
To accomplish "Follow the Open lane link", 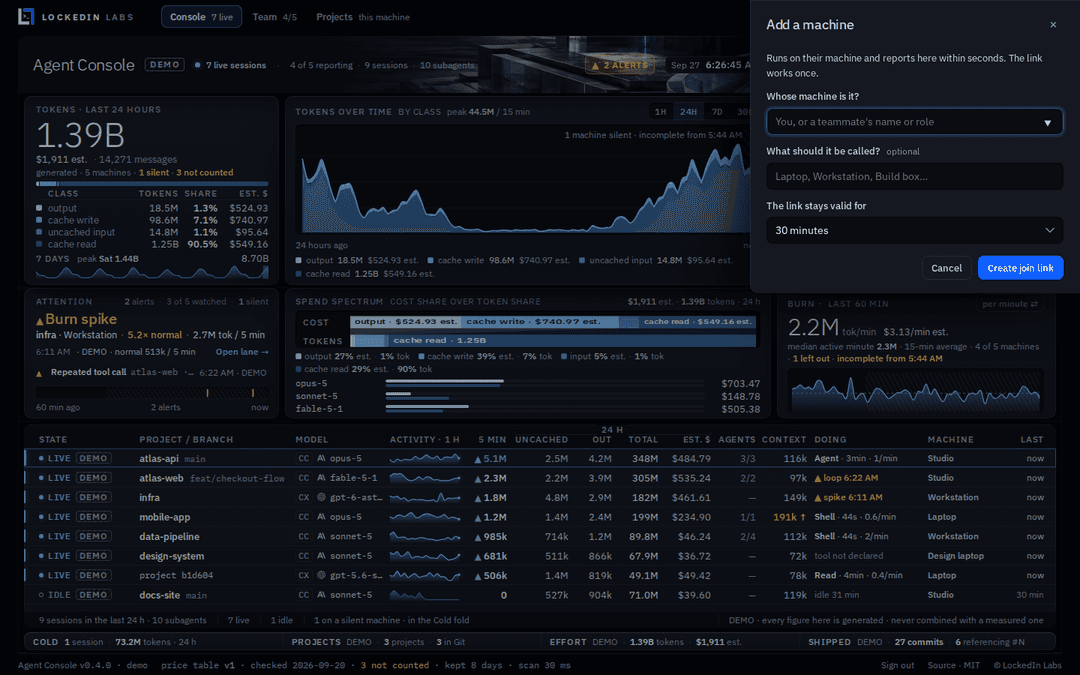I will [x=242, y=352].
